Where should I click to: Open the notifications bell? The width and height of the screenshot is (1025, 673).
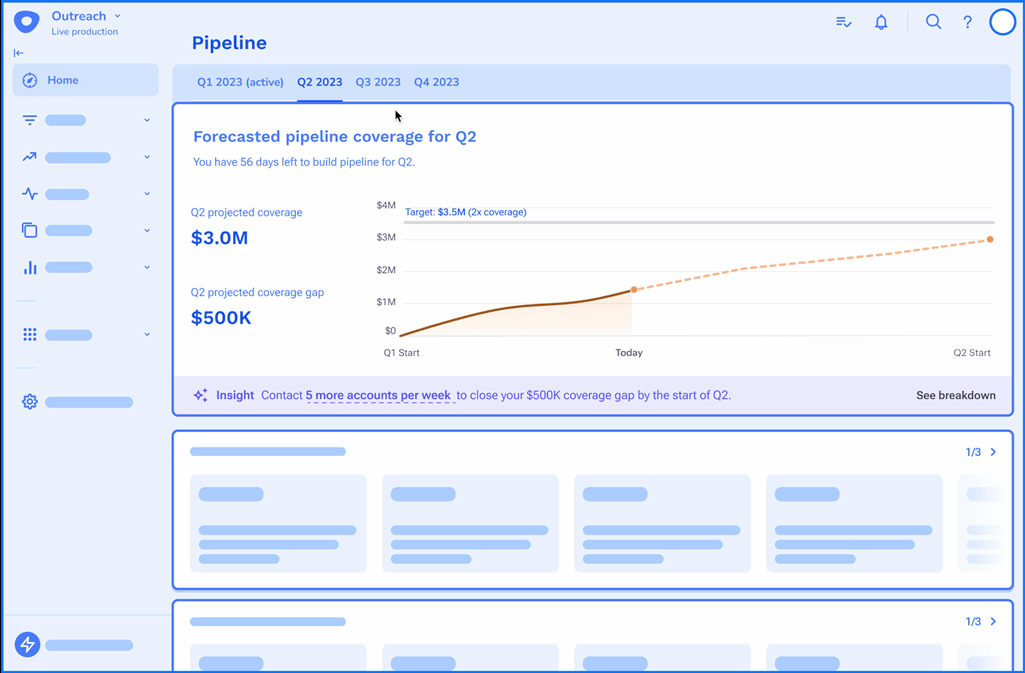pyautogui.click(x=881, y=21)
